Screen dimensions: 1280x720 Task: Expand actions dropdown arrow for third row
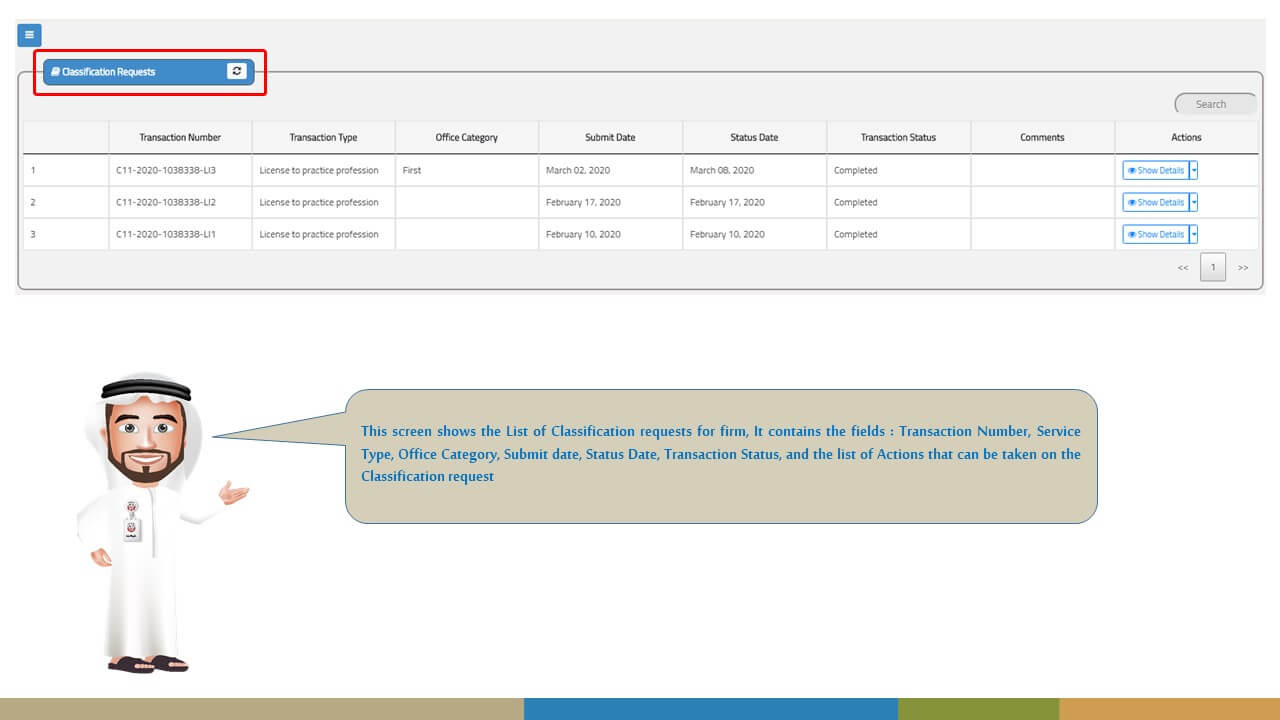point(1194,234)
